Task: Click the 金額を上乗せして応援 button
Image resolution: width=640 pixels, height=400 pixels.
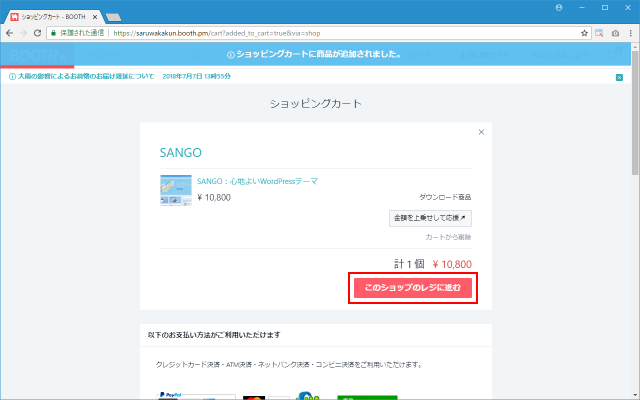Action: [x=430, y=218]
